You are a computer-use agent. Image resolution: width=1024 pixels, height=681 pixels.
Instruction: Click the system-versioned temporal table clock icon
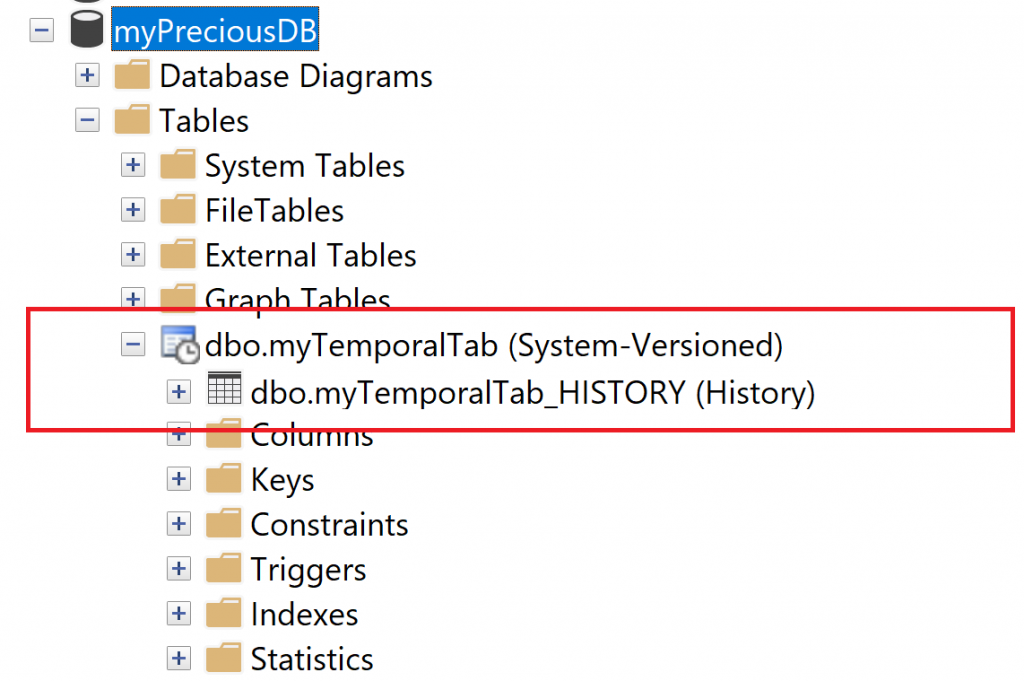(x=180, y=345)
